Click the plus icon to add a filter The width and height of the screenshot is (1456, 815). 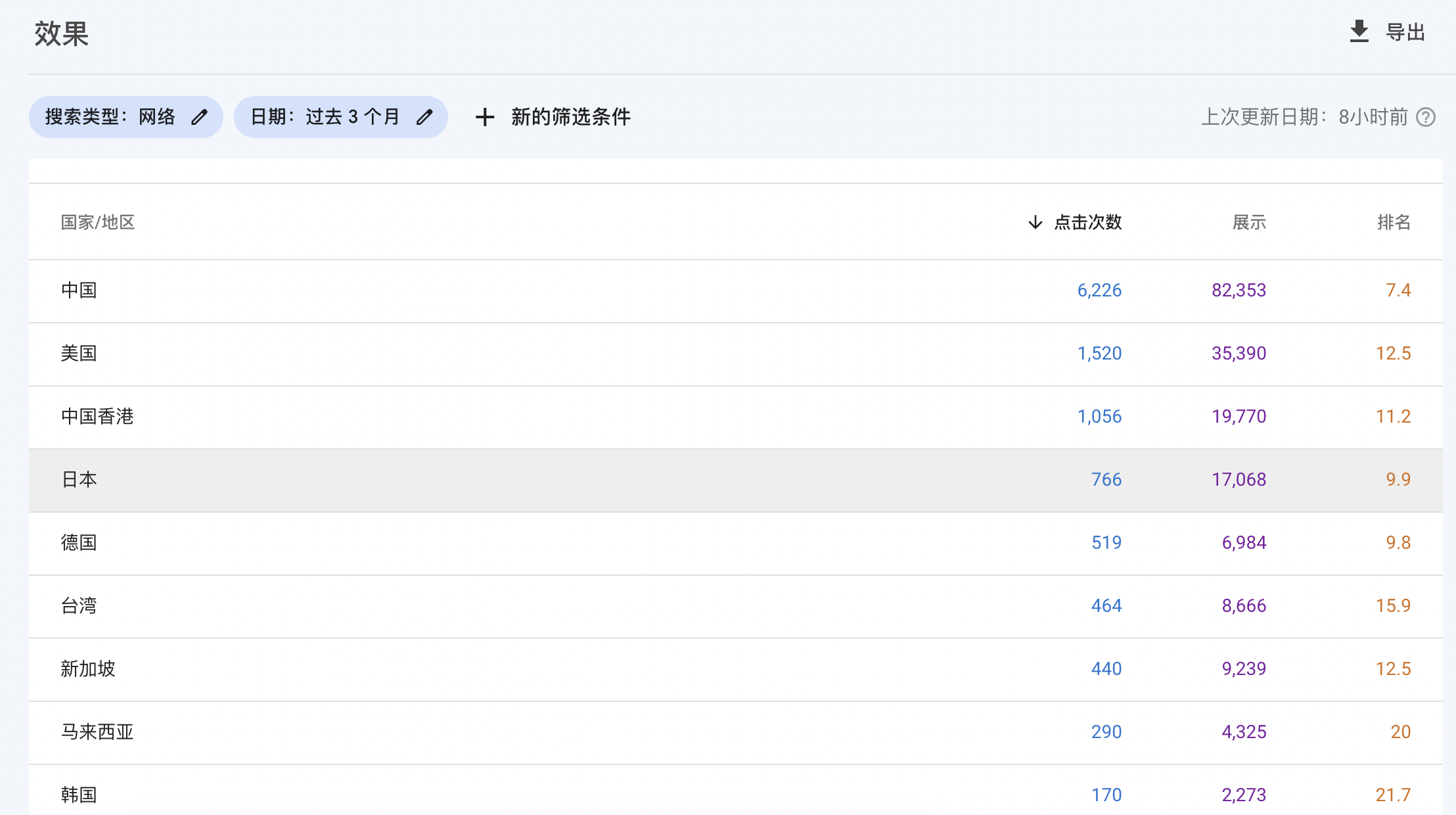[x=485, y=116]
